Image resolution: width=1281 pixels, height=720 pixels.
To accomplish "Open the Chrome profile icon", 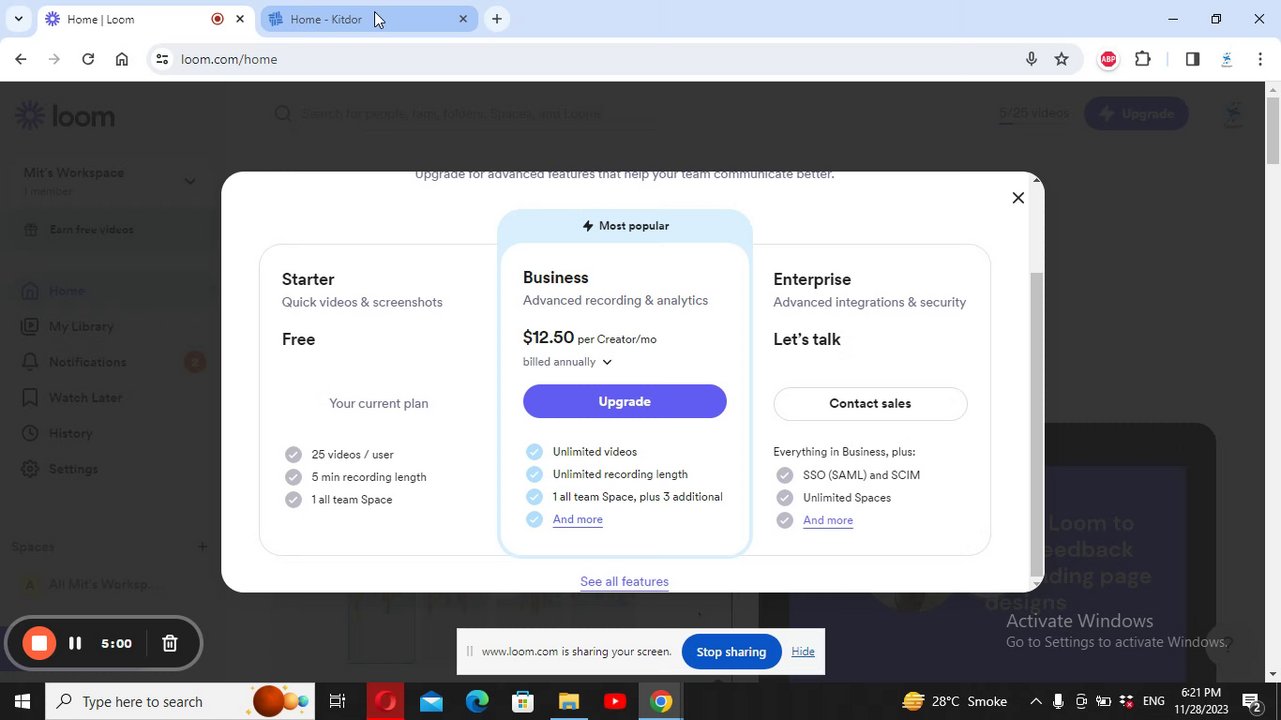I will pos(1226,59).
